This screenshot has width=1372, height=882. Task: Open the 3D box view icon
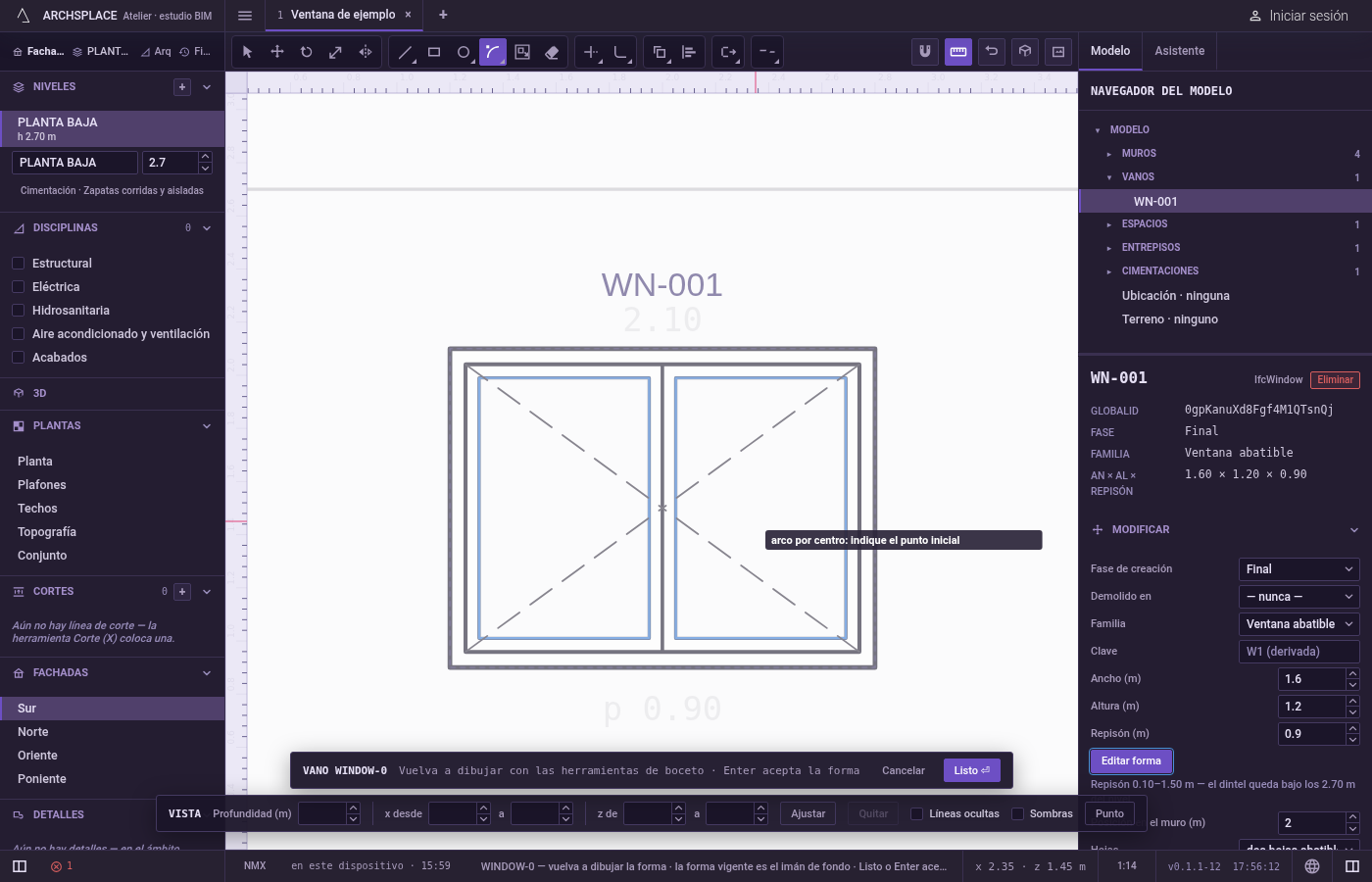tap(1025, 52)
